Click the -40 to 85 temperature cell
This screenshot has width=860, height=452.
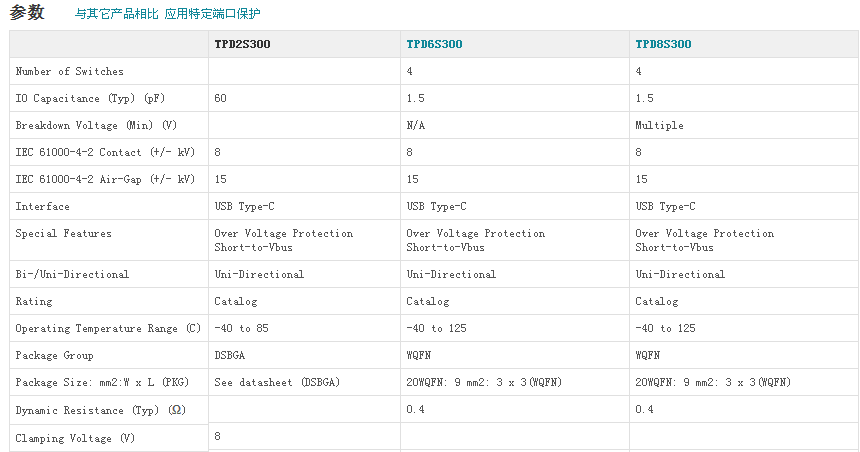click(241, 328)
